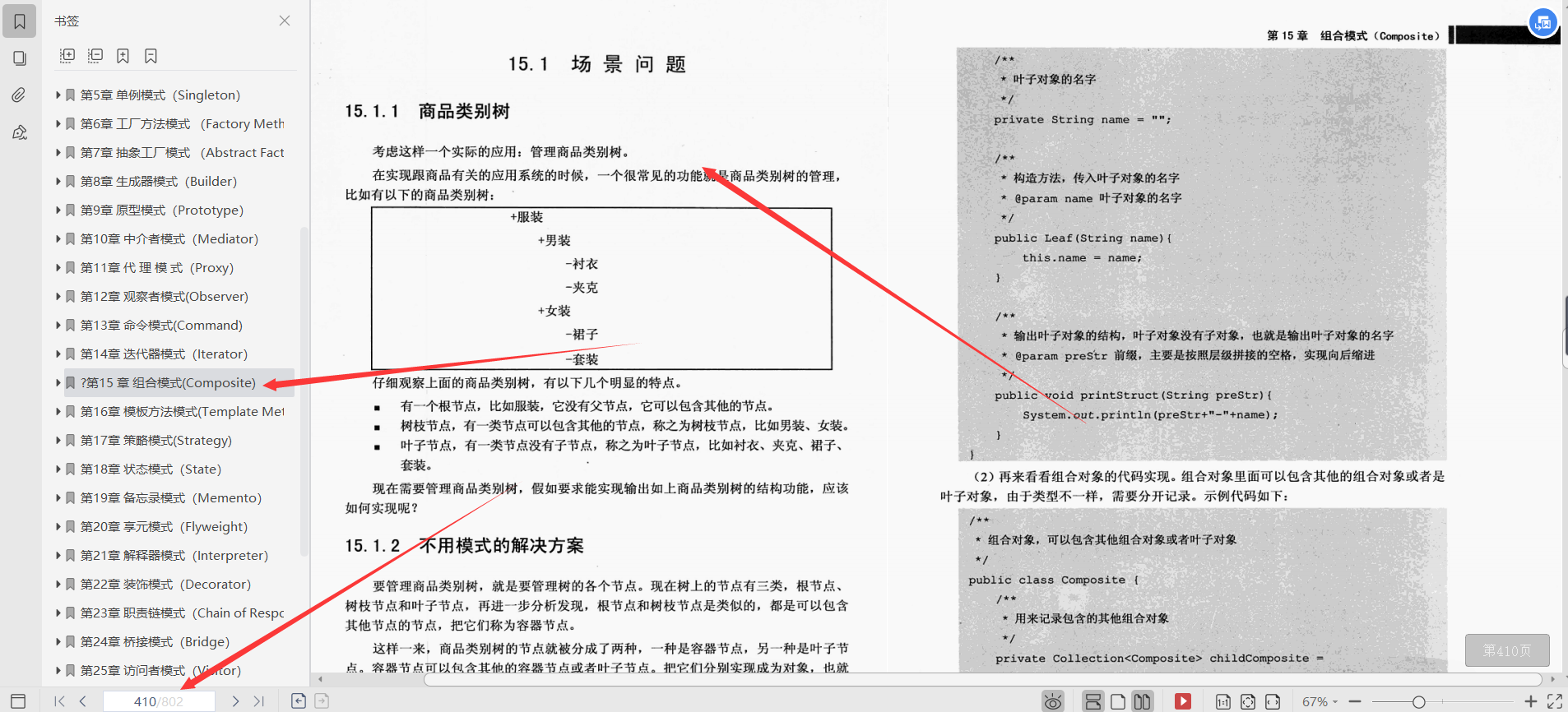Image resolution: width=1568 pixels, height=712 pixels.
Task: Zoom in with plus button
Action: tap(1530, 701)
